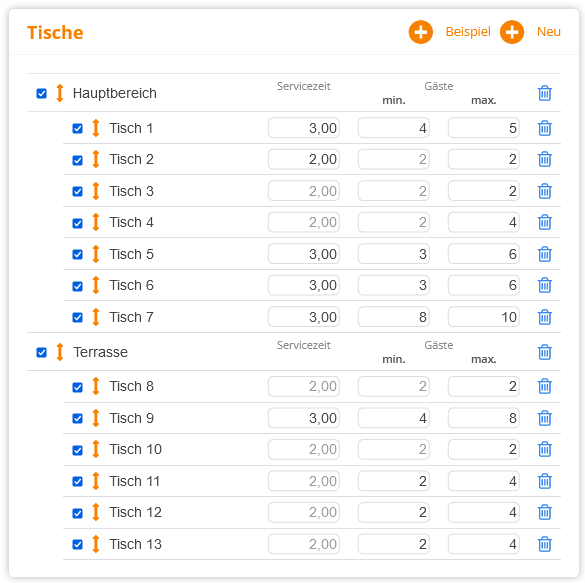Select the min. guests field of Tisch 9

click(394, 418)
